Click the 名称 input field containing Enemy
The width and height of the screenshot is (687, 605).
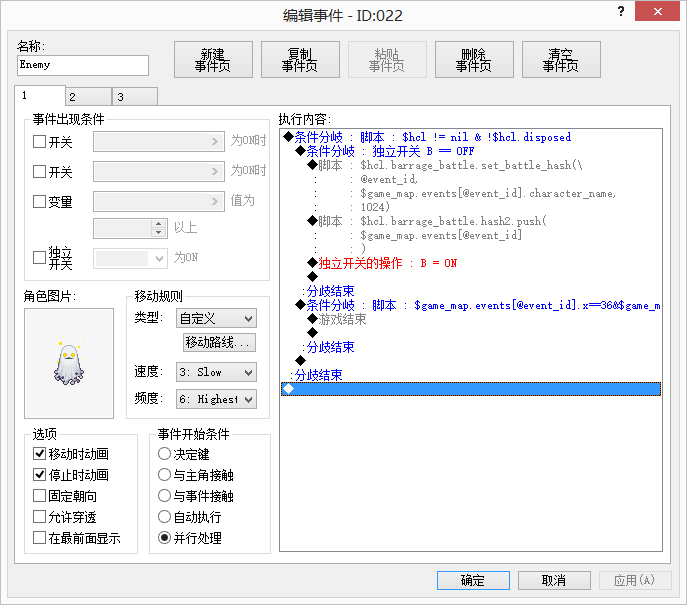click(83, 65)
